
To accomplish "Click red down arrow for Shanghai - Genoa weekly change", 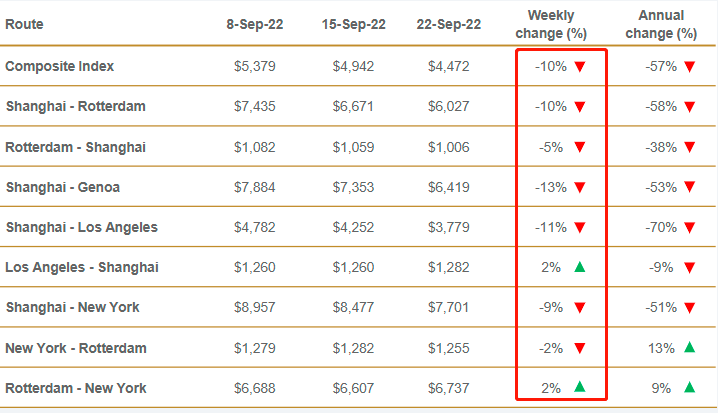I will 579,187.
